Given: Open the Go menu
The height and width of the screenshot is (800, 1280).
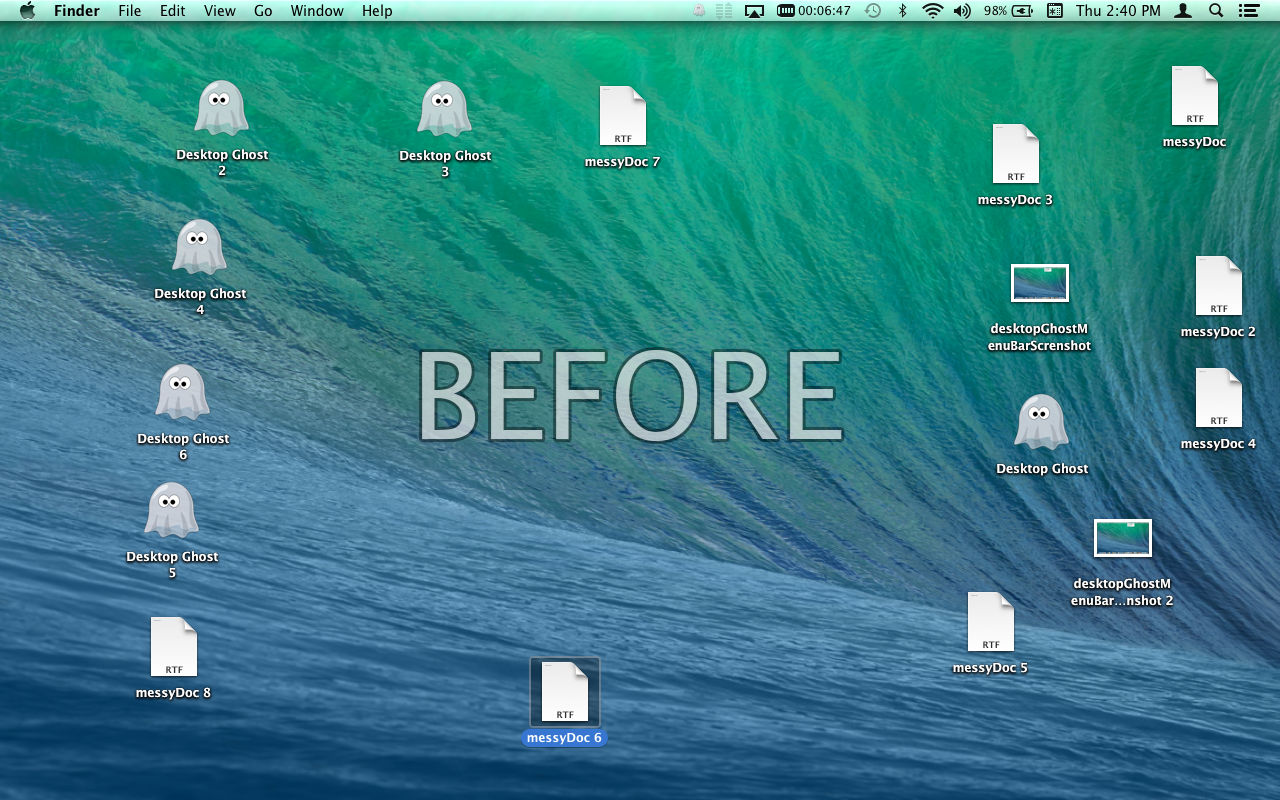Looking at the screenshot, I should (x=263, y=11).
